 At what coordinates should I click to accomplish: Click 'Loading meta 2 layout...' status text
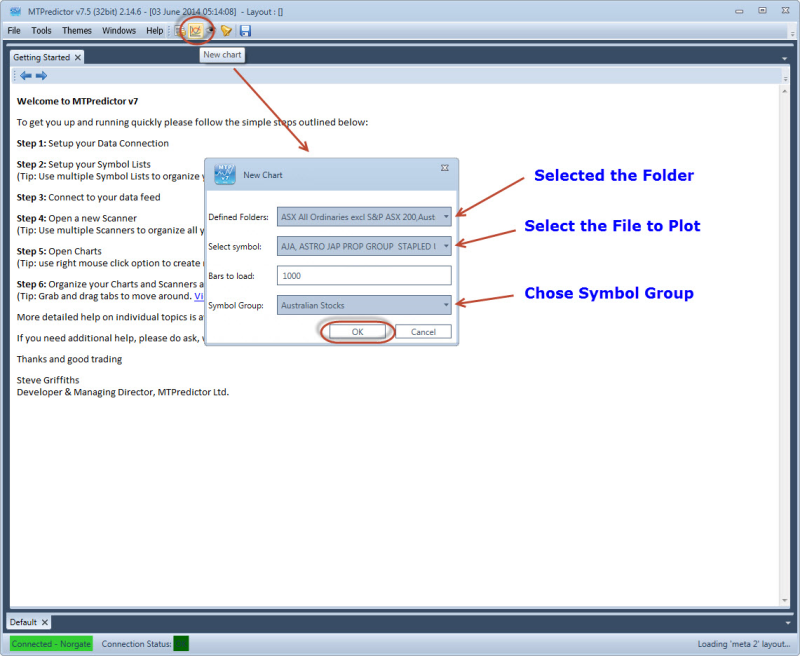point(744,644)
